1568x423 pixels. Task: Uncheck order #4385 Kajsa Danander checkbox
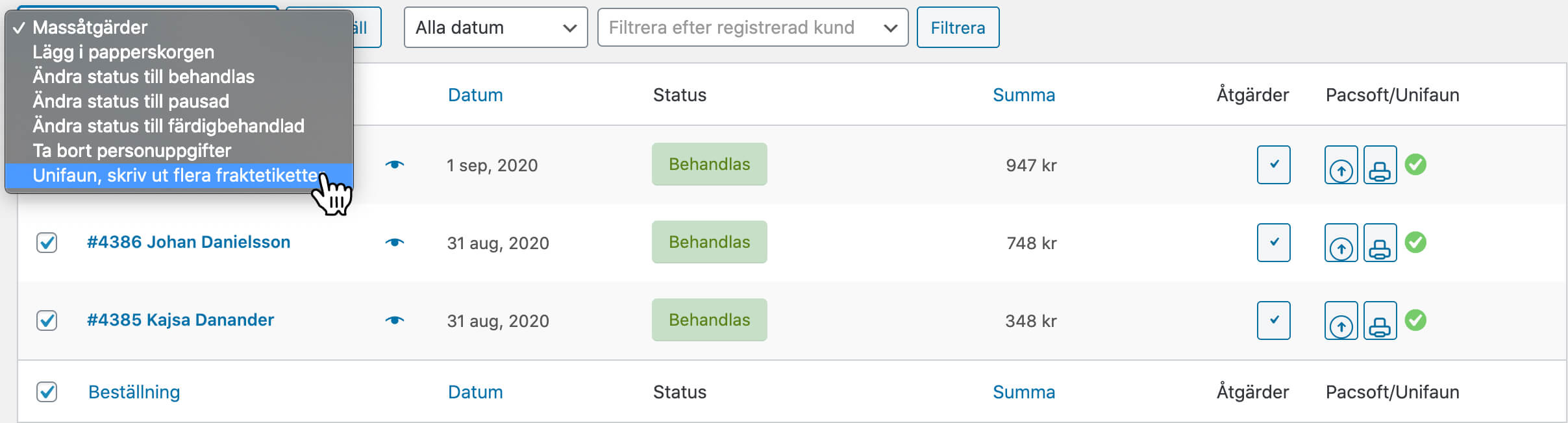[47, 320]
